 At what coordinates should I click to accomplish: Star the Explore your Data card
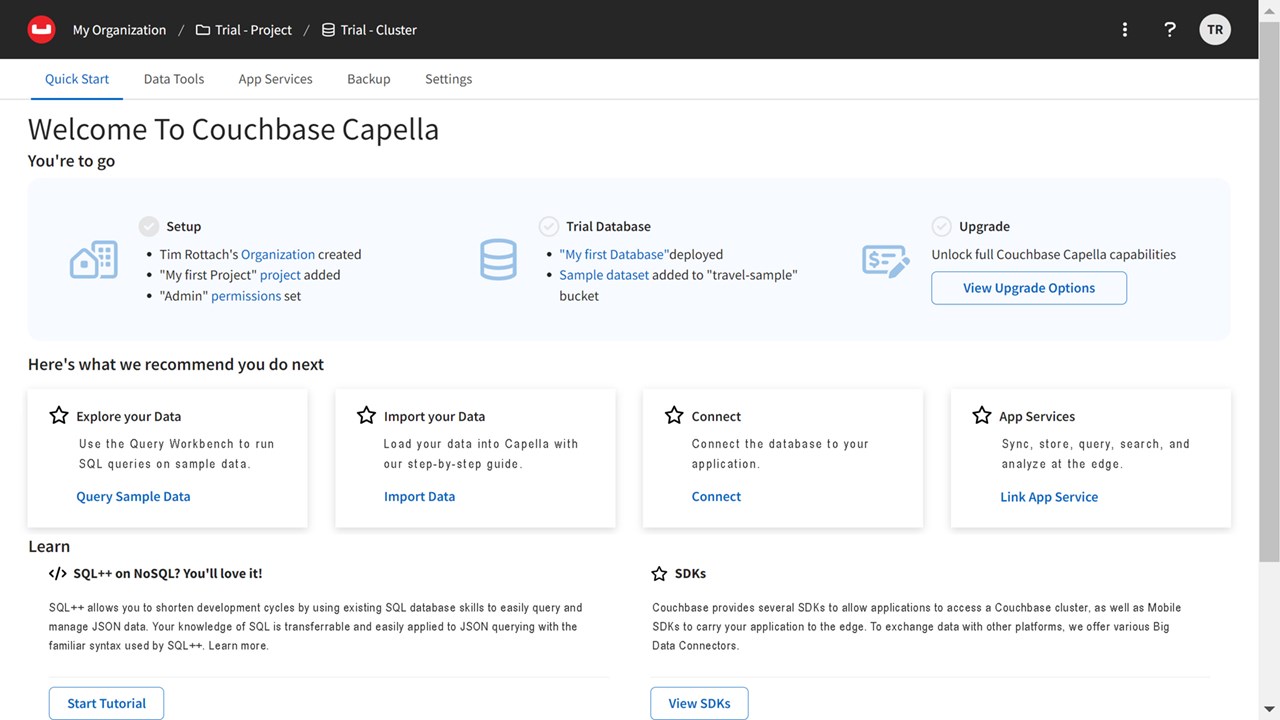click(x=59, y=416)
